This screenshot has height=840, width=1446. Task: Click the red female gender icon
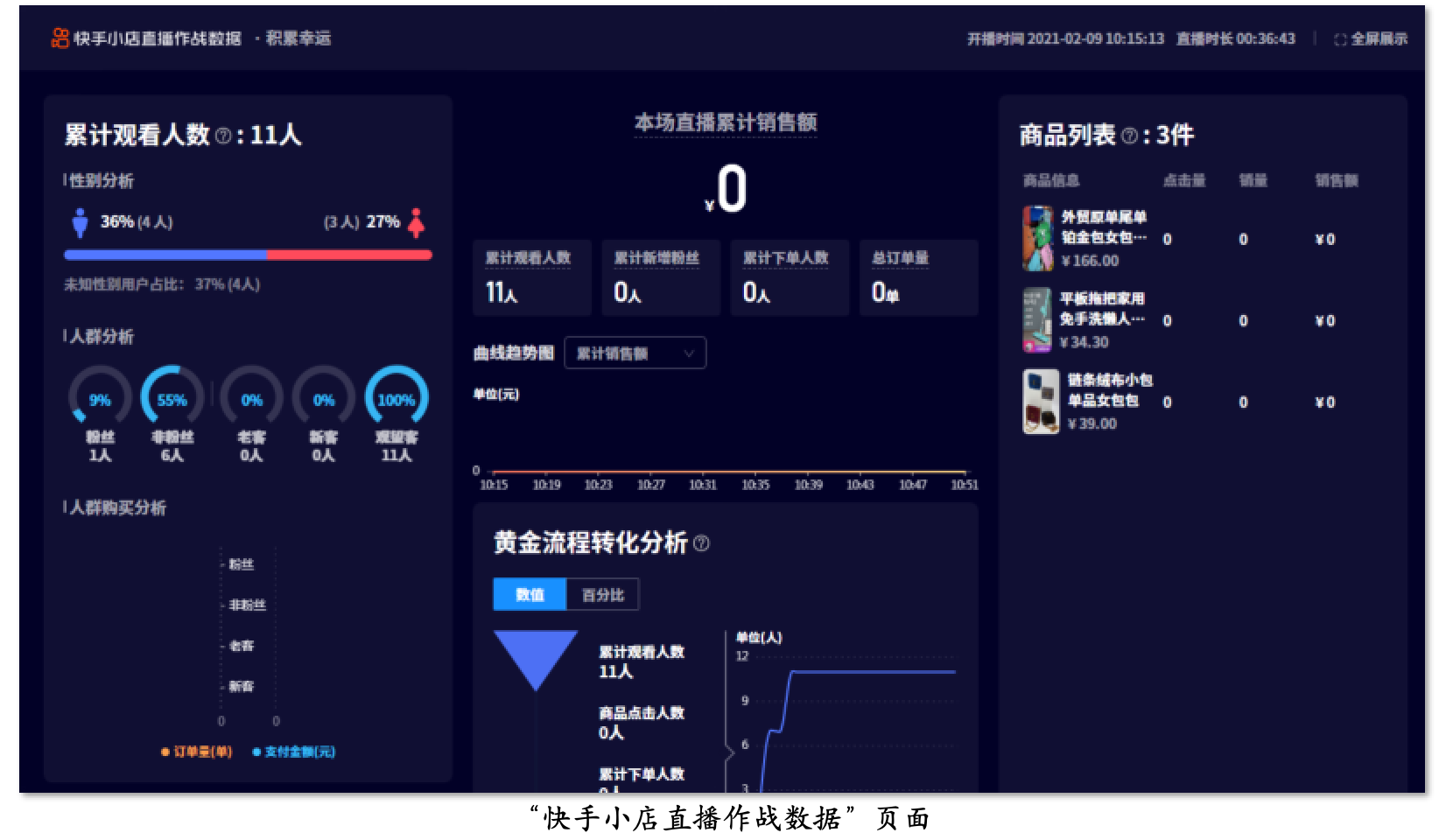[x=417, y=222]
